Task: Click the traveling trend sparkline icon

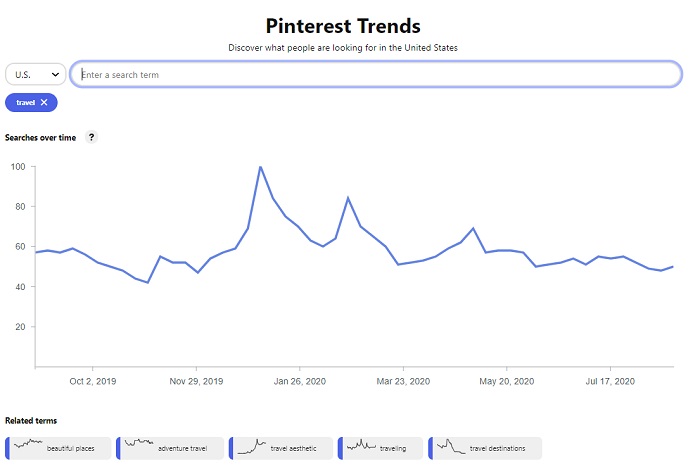Action: [359, 444]
